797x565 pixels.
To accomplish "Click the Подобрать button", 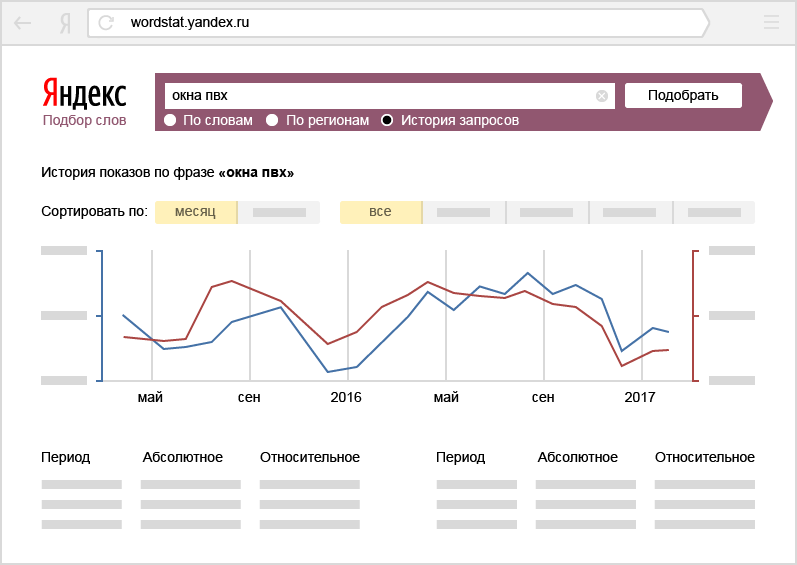I will click(683, 96).
